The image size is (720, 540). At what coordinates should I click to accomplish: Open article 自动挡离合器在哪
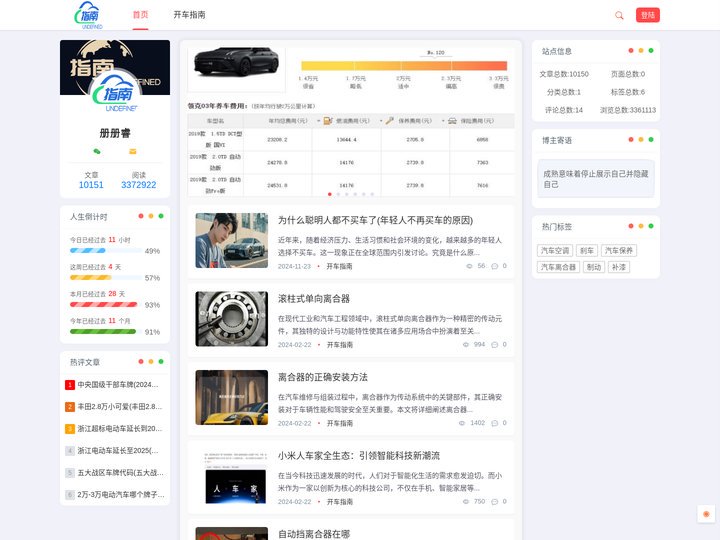[x=314, y=534]
